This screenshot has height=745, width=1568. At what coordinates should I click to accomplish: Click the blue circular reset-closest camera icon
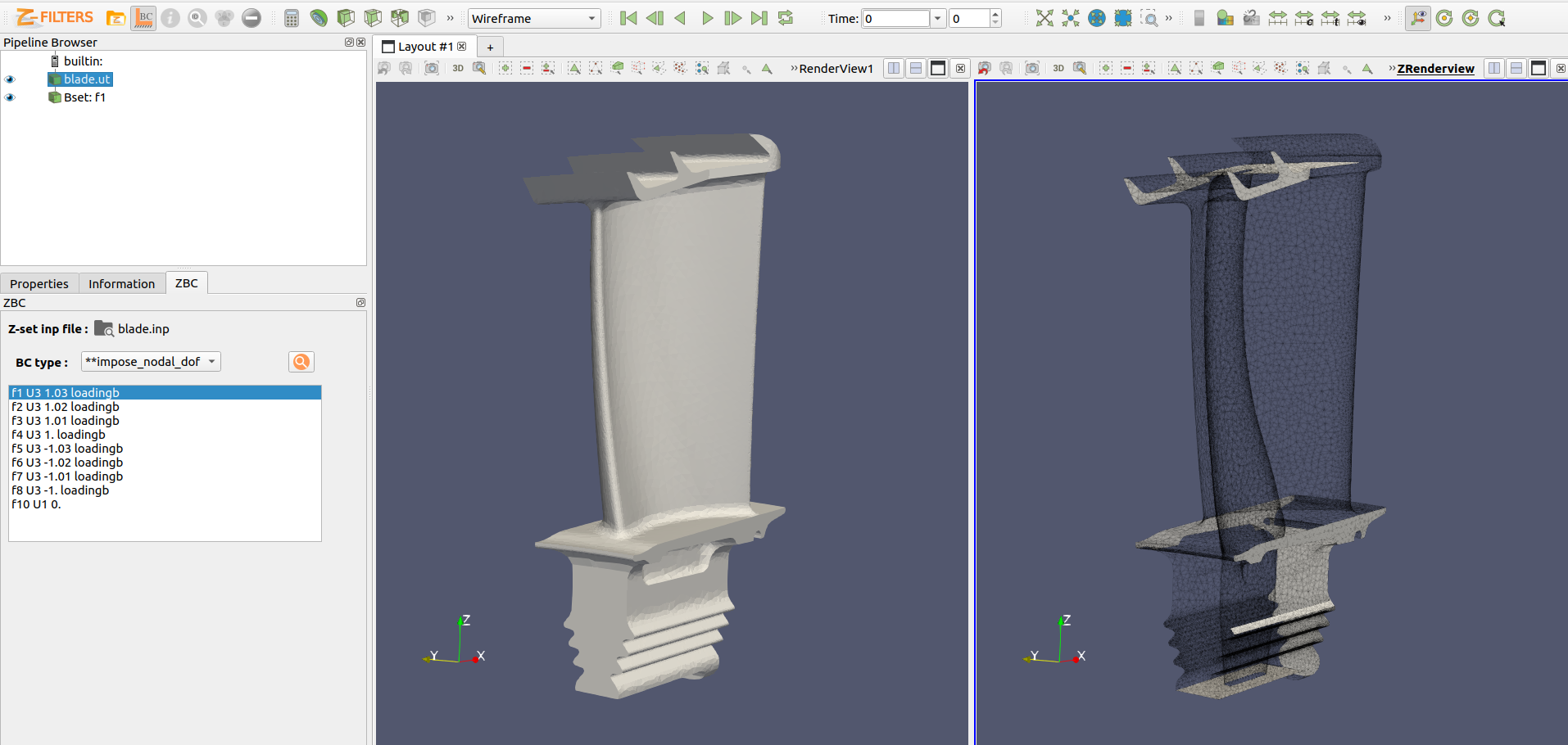pyautogui.click(x=1097, y=18)
